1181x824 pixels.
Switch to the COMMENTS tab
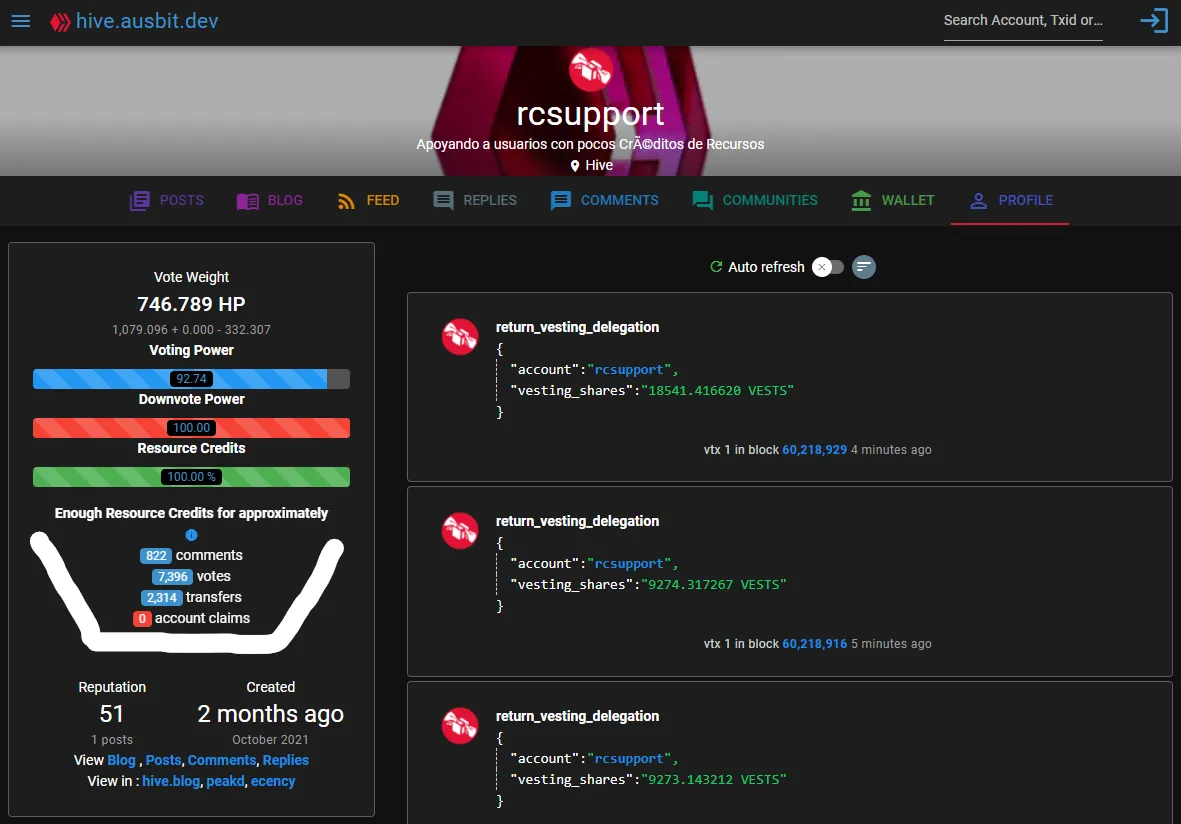[x=604, y=200]
